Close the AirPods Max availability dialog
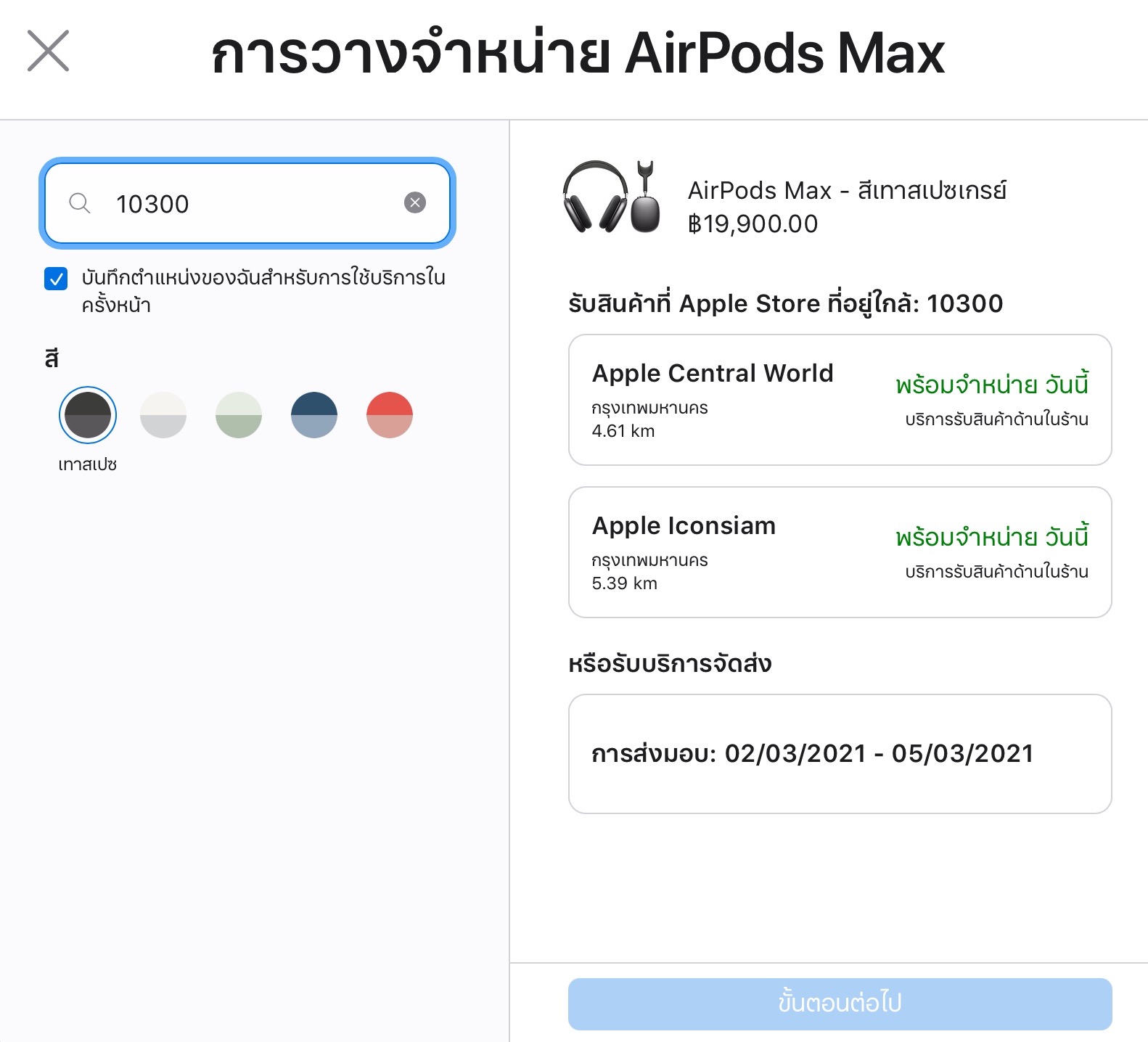Screen dimensions: 1148x1042 pos(48,51)
